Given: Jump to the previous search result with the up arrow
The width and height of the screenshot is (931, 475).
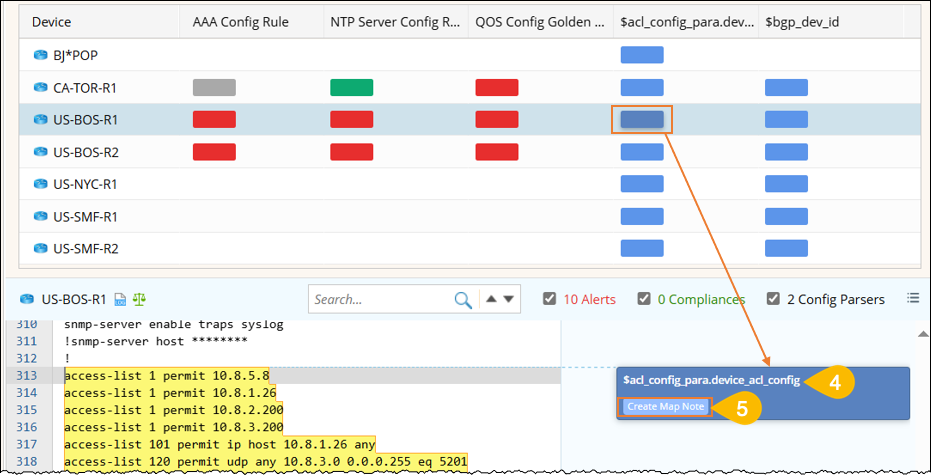Looking at the screenshot, I should coord(491,299).
